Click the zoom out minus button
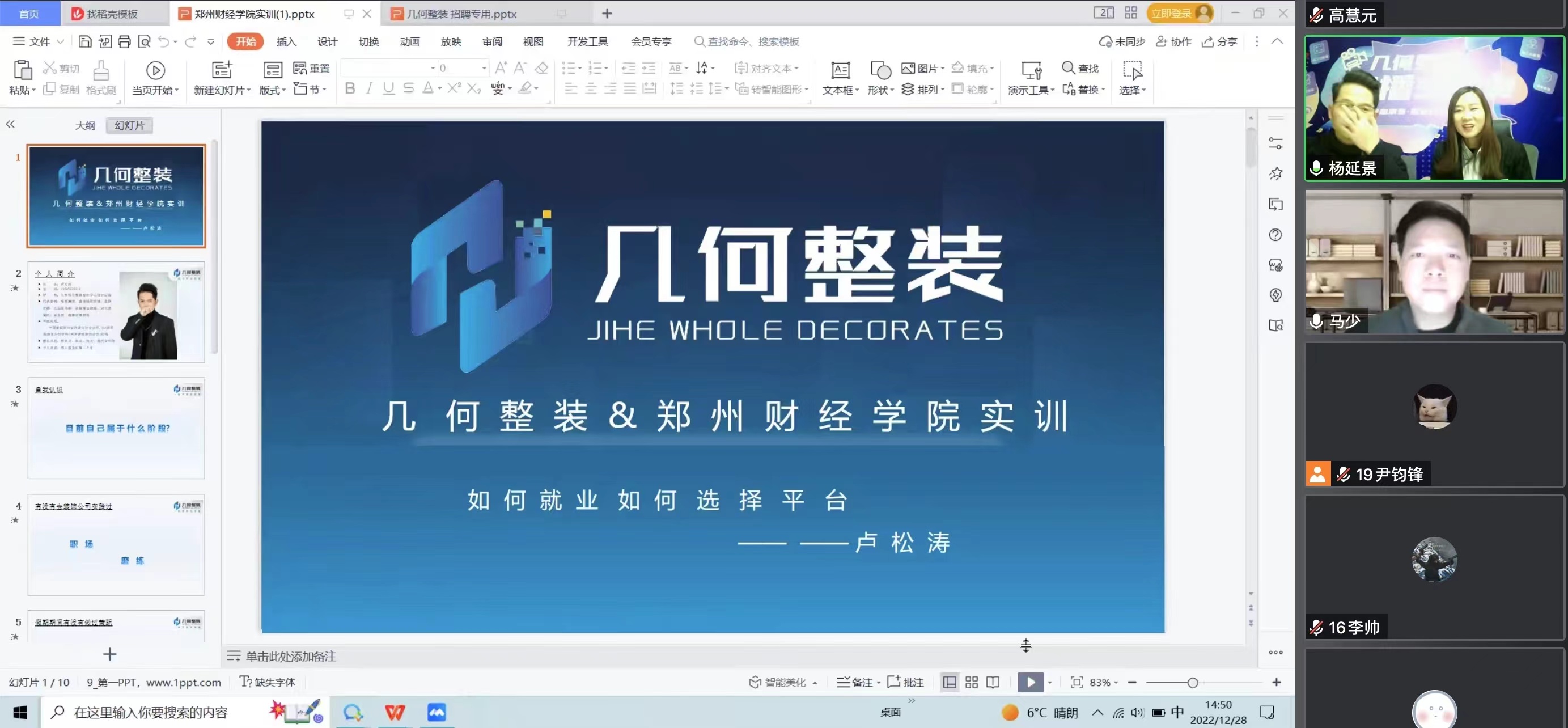Image resolution: width=1568 pixels, height=728 pixels. pos(1131,682)
